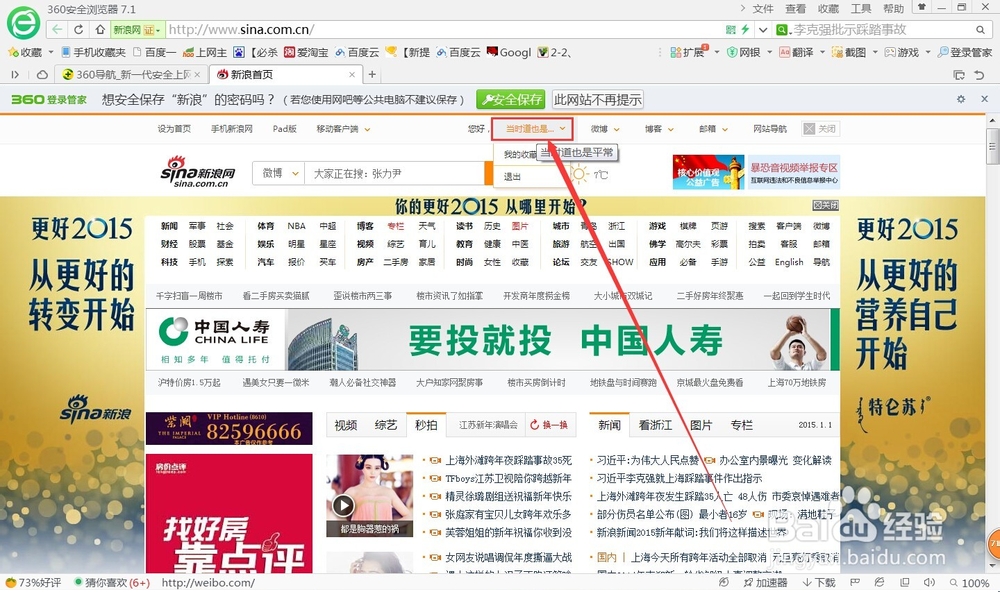This screenshot has width=1000, height=592.
Task: Switch to the 360导航 tab
Action: 131,75
